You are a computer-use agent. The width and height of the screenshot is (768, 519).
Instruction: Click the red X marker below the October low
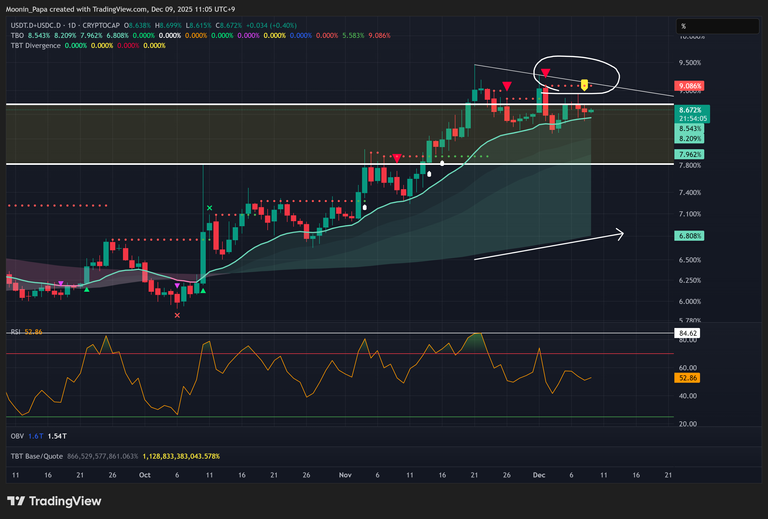coord(178,315)
